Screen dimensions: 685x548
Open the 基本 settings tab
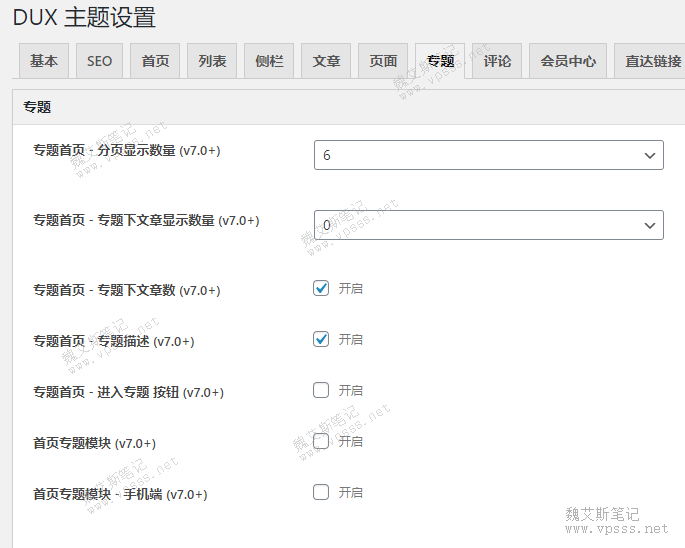[x=44, y=61]
